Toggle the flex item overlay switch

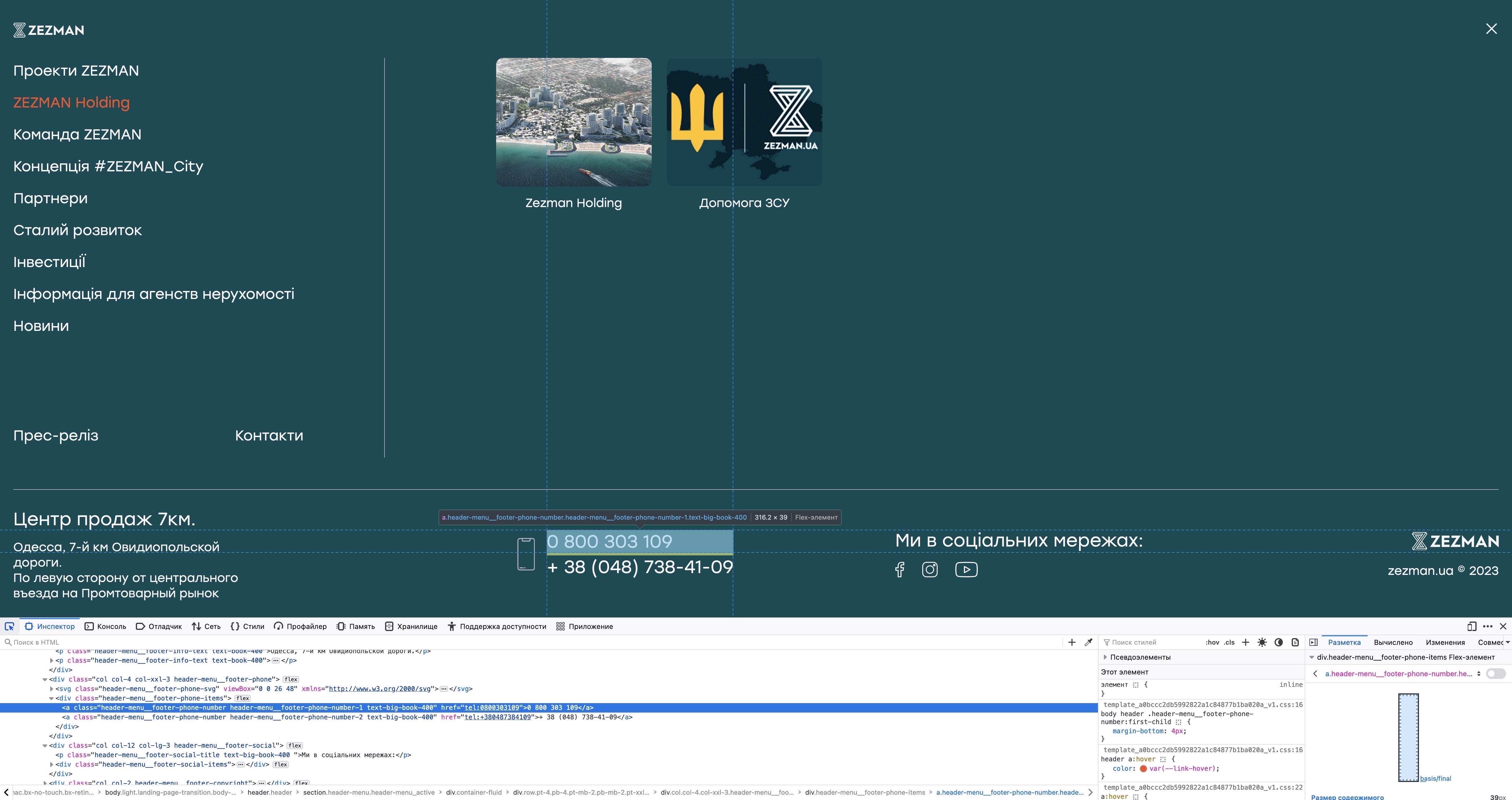(x=1495, y=674)
